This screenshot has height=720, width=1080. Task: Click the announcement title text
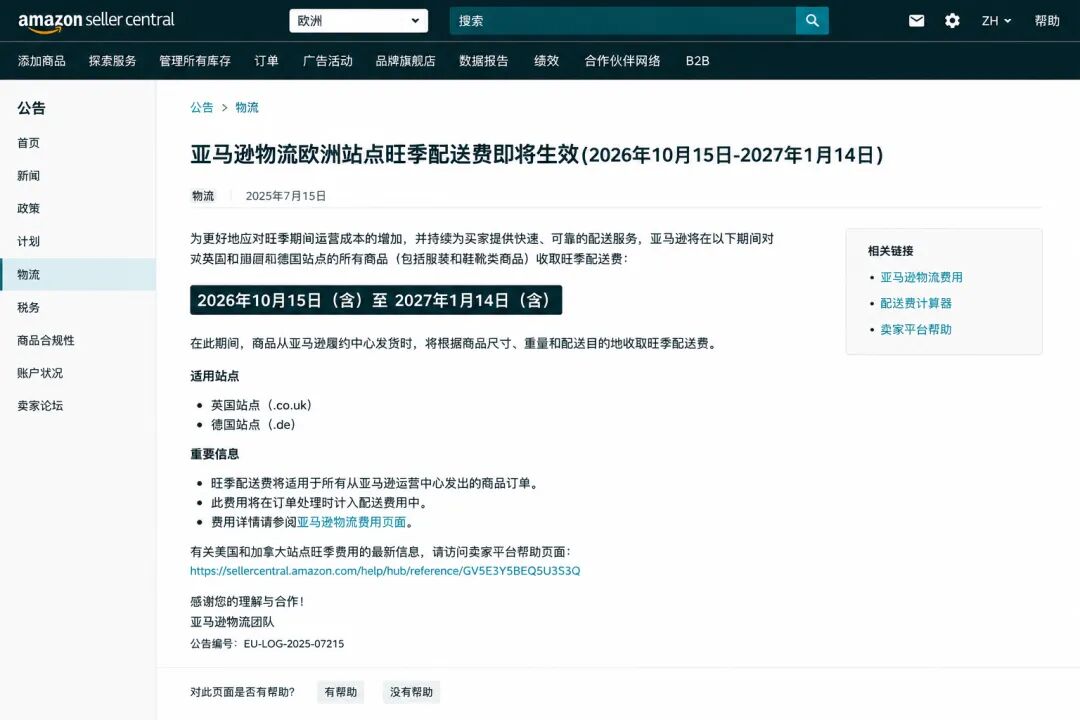[x=537, y=154]
